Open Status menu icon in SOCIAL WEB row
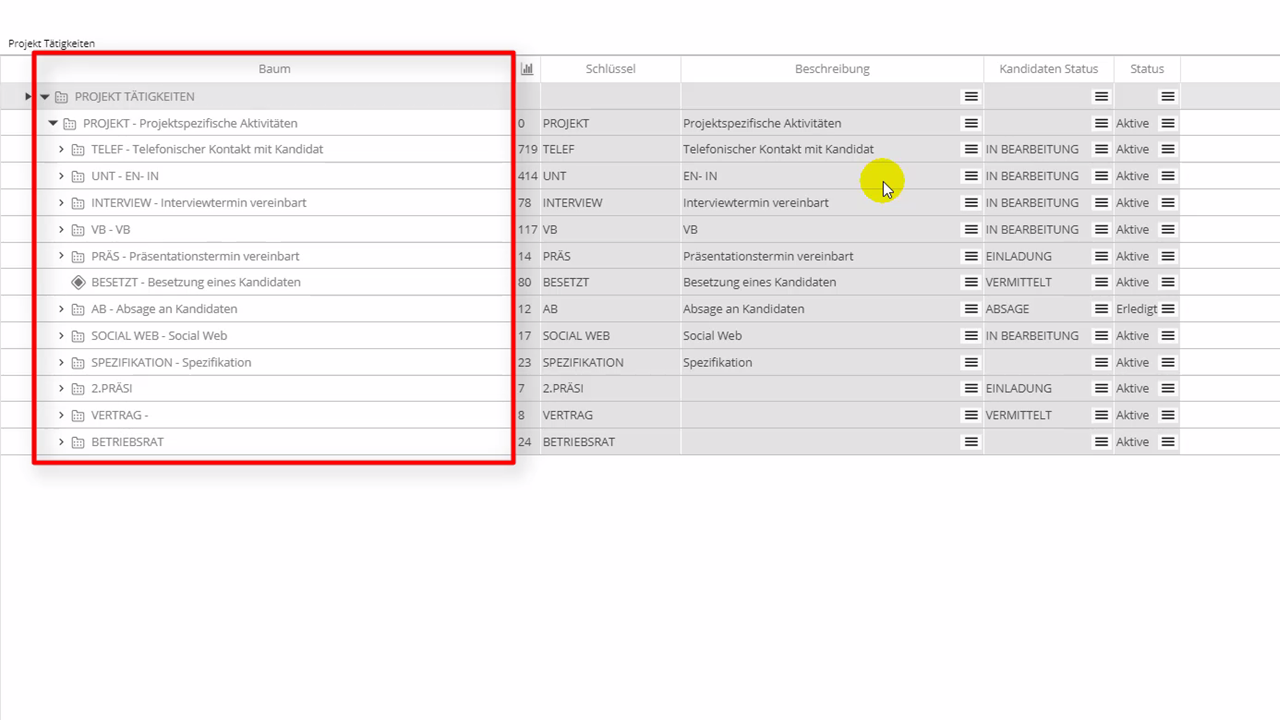The height and width of the screenshot is (720, 1280). (x=1168, y=335)
